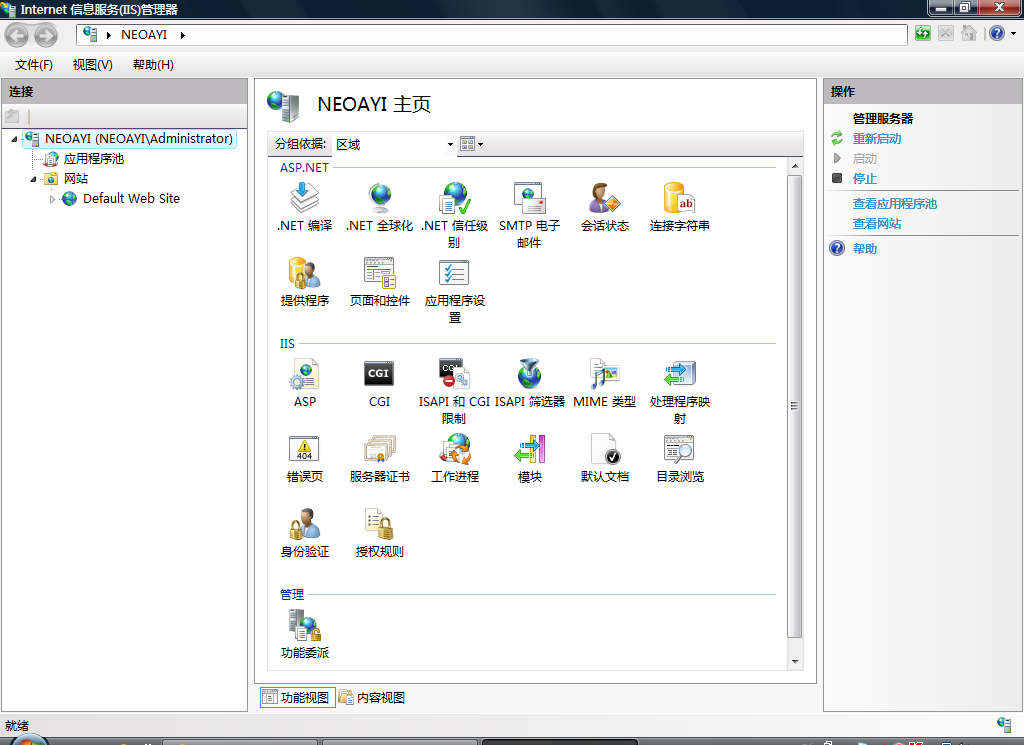Click 重新启动 in actions pane
Image resolution: width=1024 pixels, height=745 pixels.
tap(876, 139)
